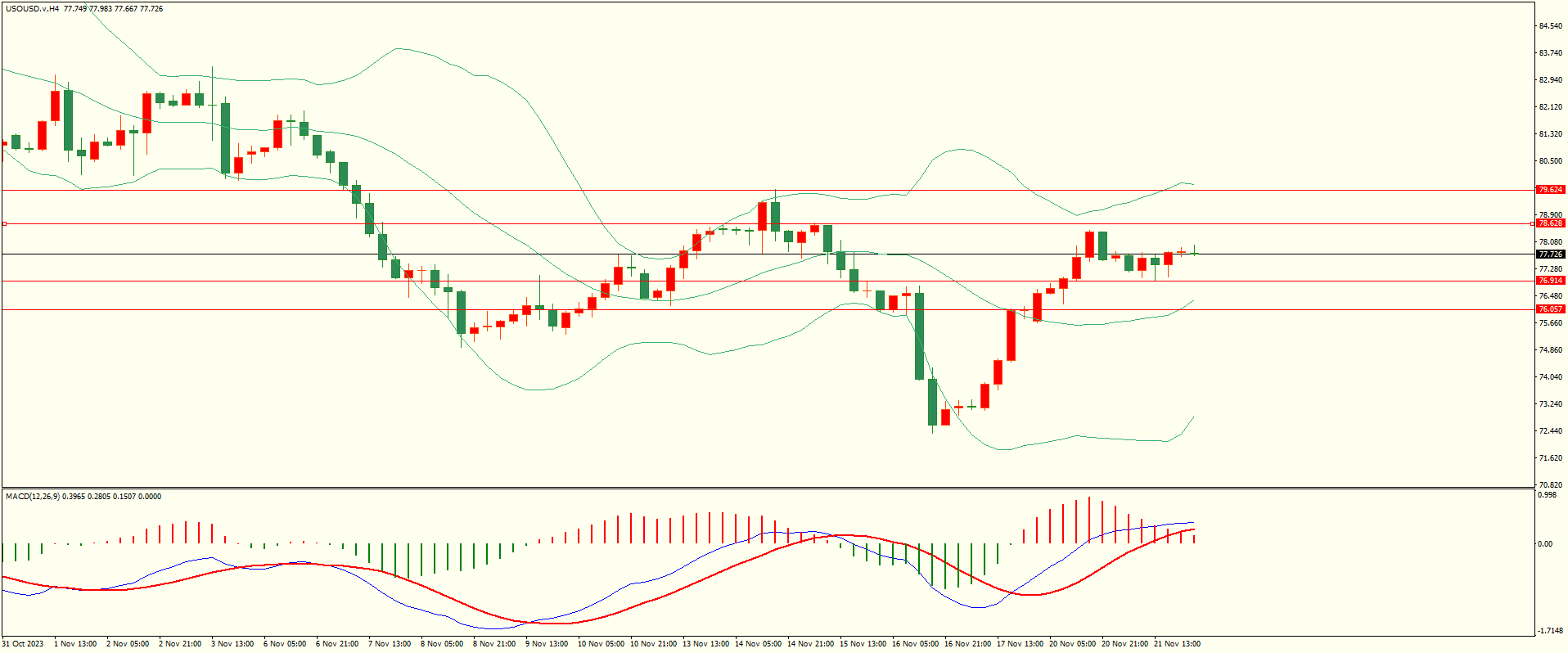The image size is (1568, 653).
Task: Click the 72.440 price axis value
Action: pyautogui.click(x=1550, y=431)
